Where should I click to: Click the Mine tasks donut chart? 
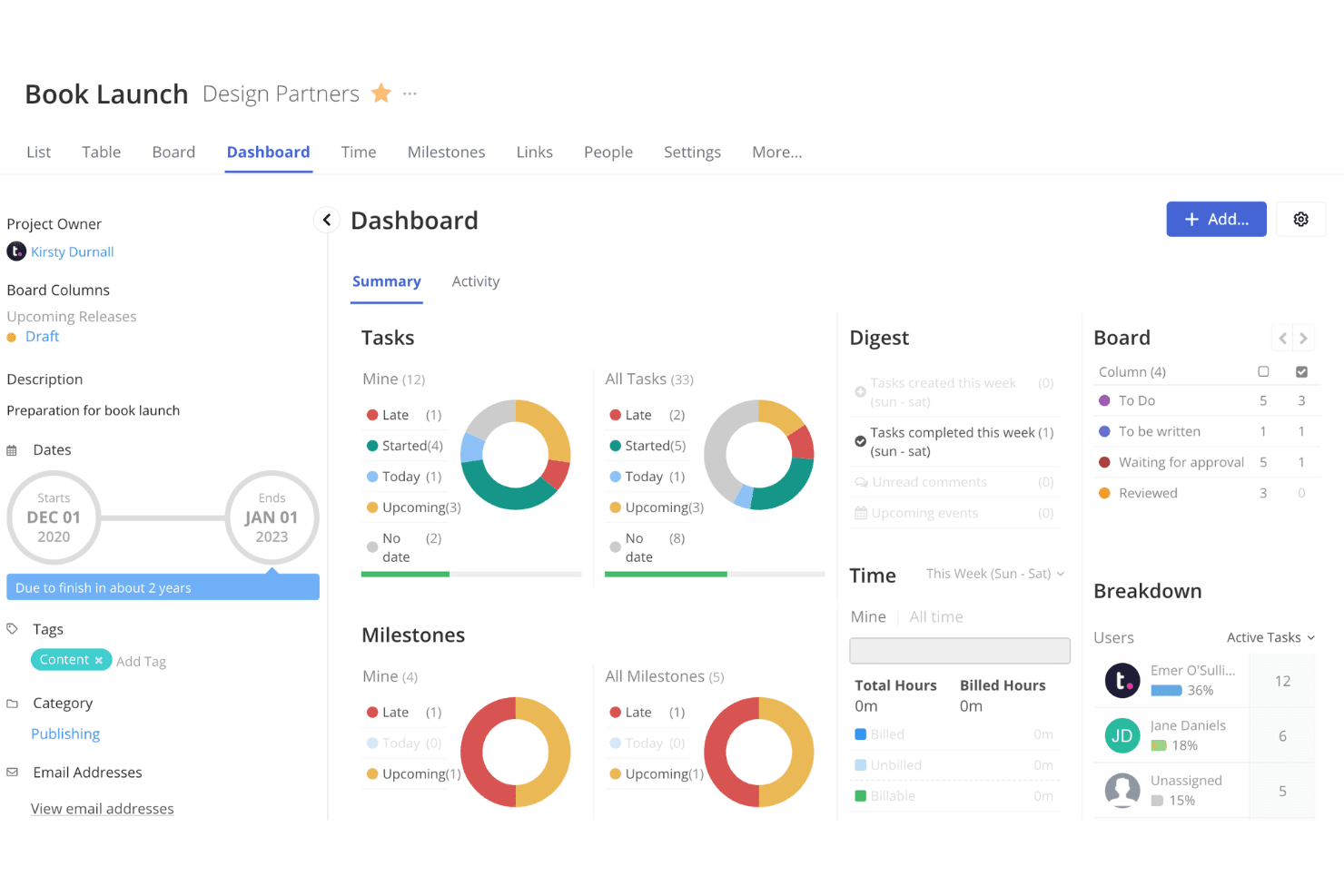[x=516, y=454]
